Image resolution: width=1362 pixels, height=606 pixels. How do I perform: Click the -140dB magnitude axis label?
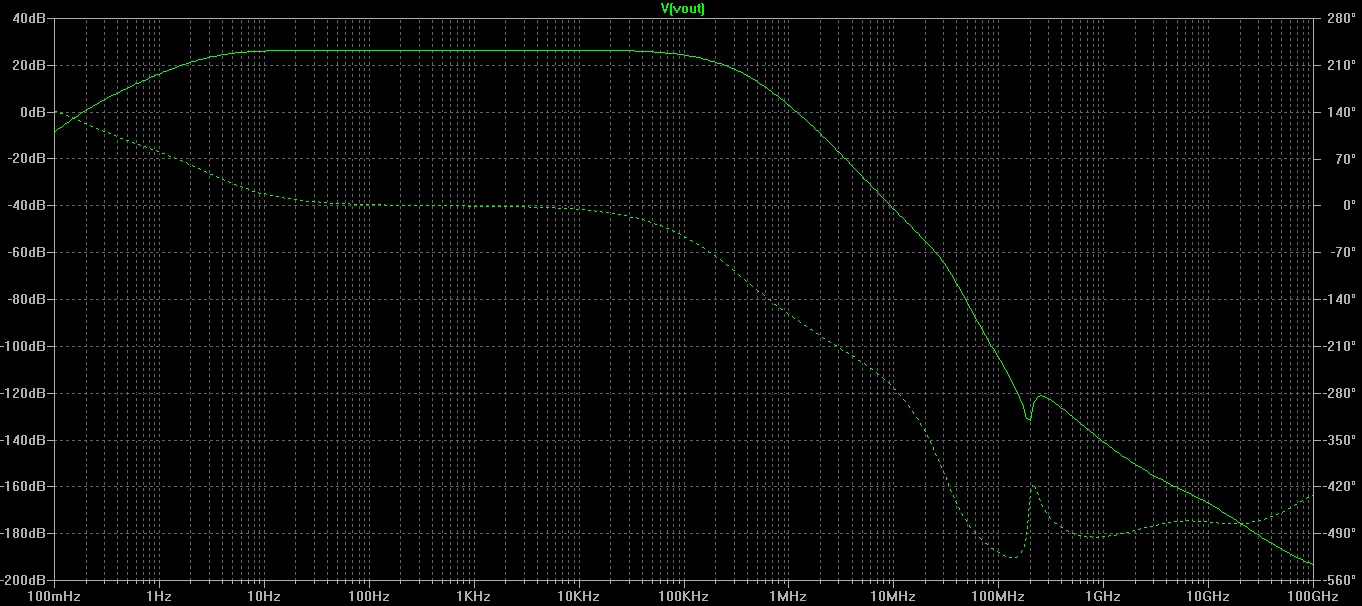[x=25, y=439]
